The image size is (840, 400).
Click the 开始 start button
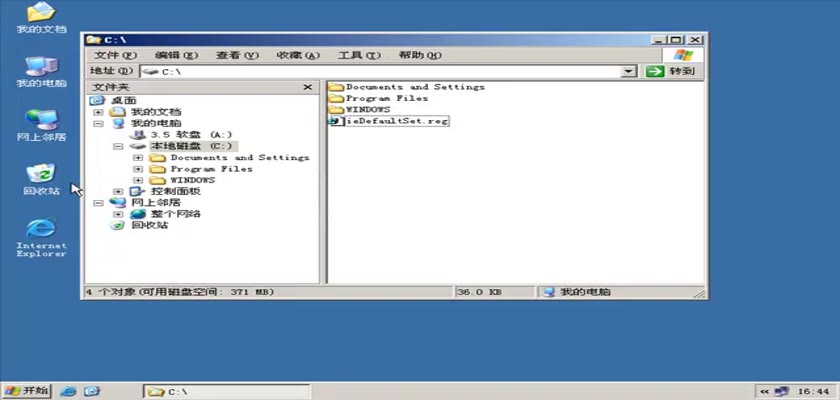click(27, 390)
